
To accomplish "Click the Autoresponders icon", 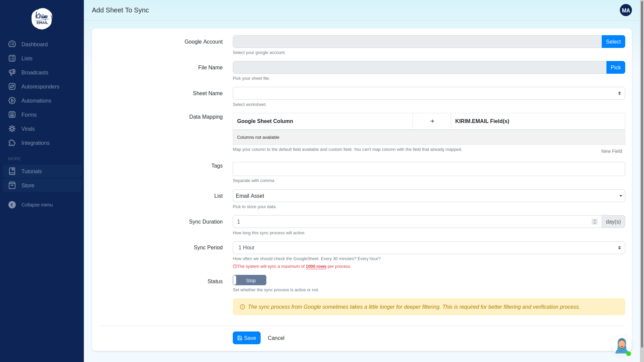I will pyautogui.click(x=12, y=86).
